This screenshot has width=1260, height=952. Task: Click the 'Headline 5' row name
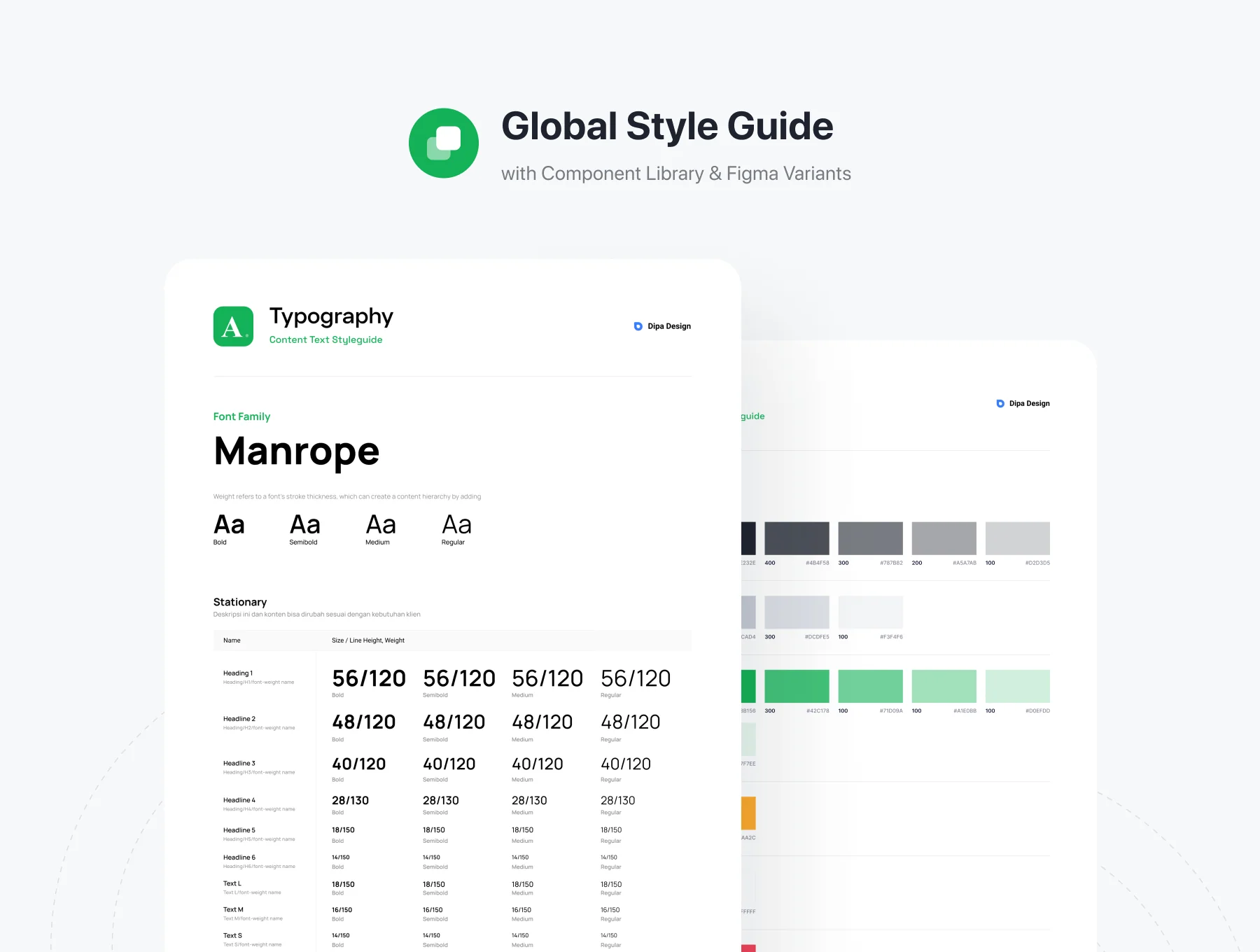tap(239, 830)
